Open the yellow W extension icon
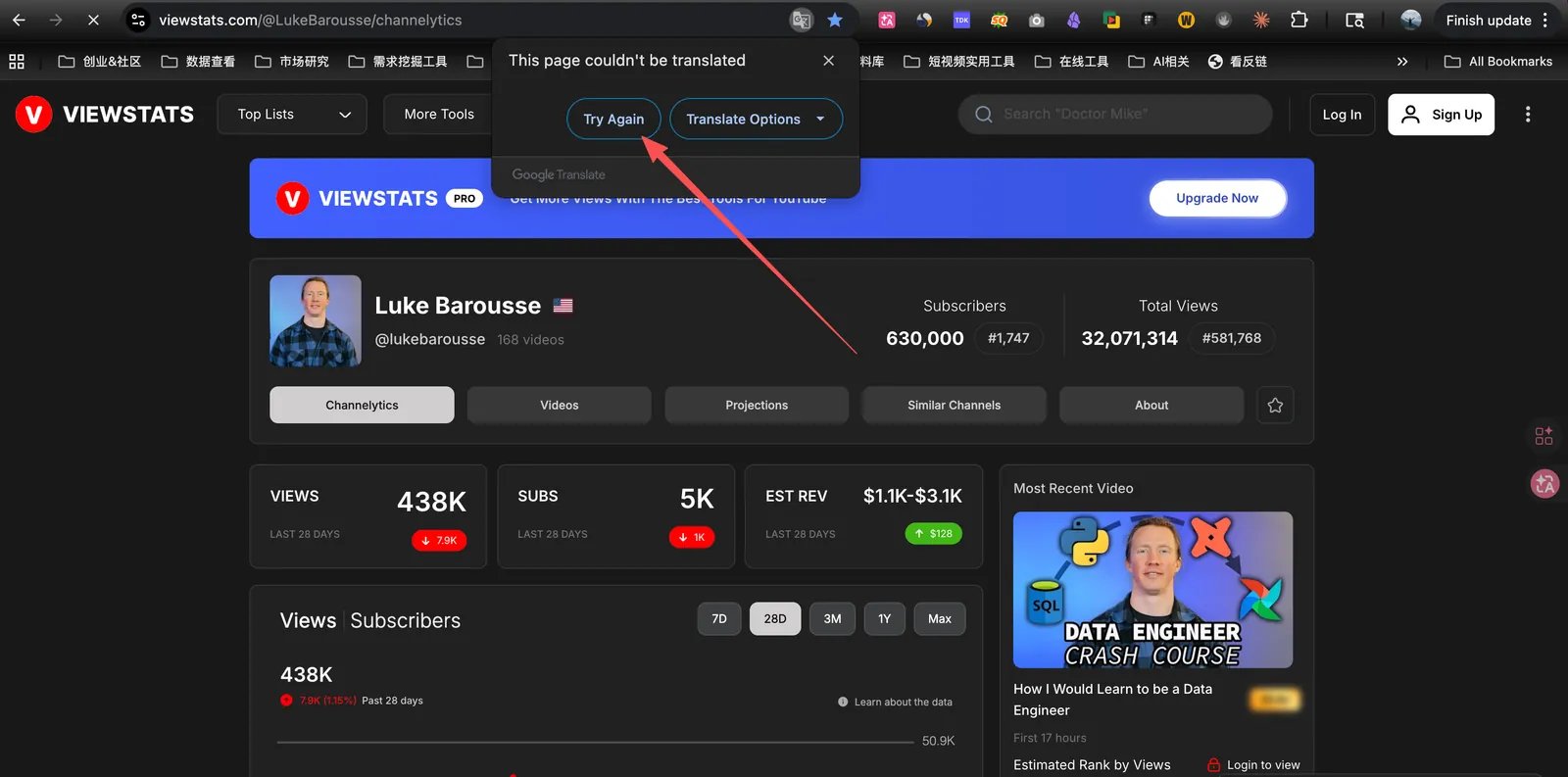Screen dimensions: 1568x777 (x=1186, y=20)
